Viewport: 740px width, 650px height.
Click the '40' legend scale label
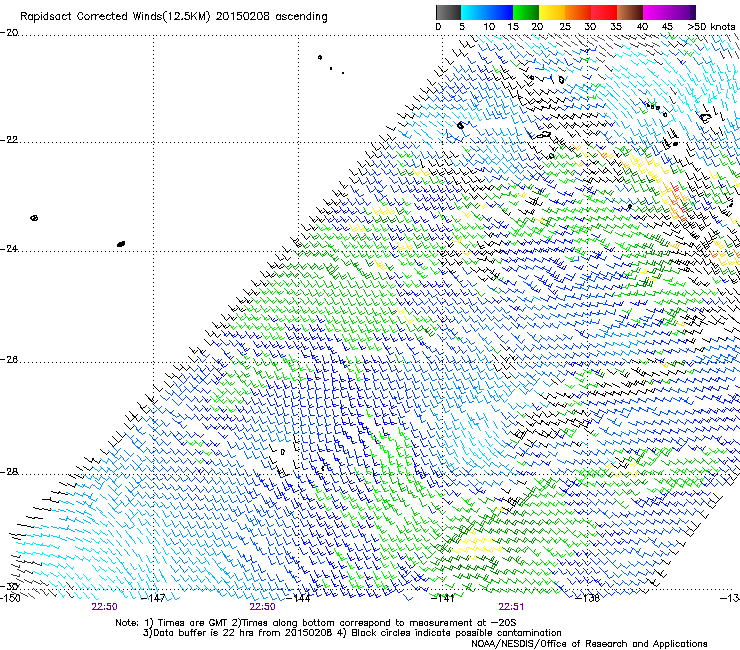pyautogui.click(x=642, y=27)
